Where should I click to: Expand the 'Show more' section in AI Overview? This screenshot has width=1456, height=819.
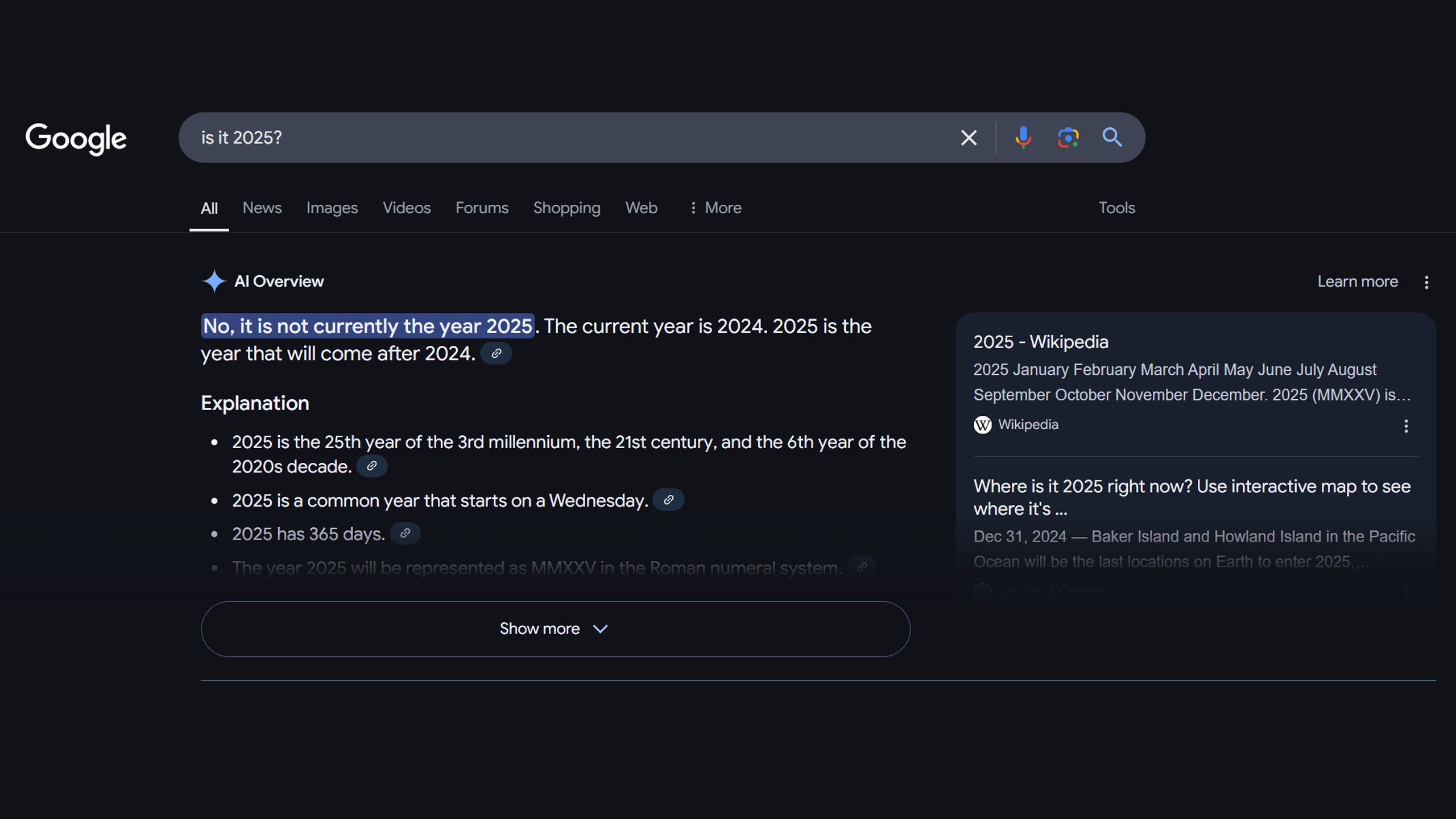(x=555, y=628)
